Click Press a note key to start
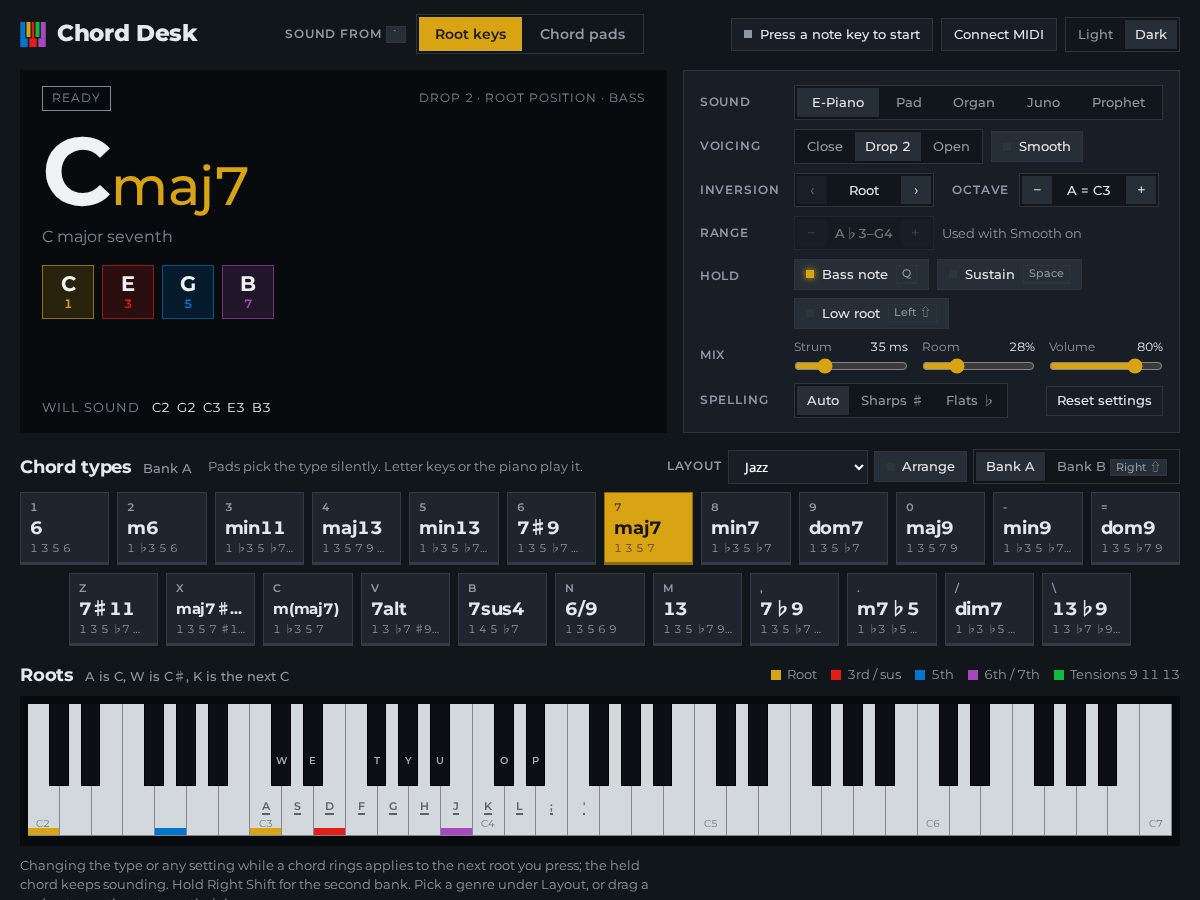The height and width of the screenshot is (900, 1200). 832,34
